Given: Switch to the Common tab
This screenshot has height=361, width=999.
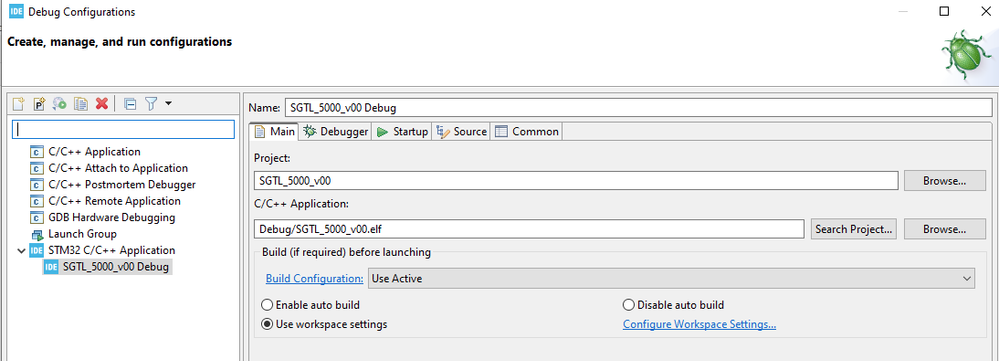Looking at the screenshot, I should [526, 132].
